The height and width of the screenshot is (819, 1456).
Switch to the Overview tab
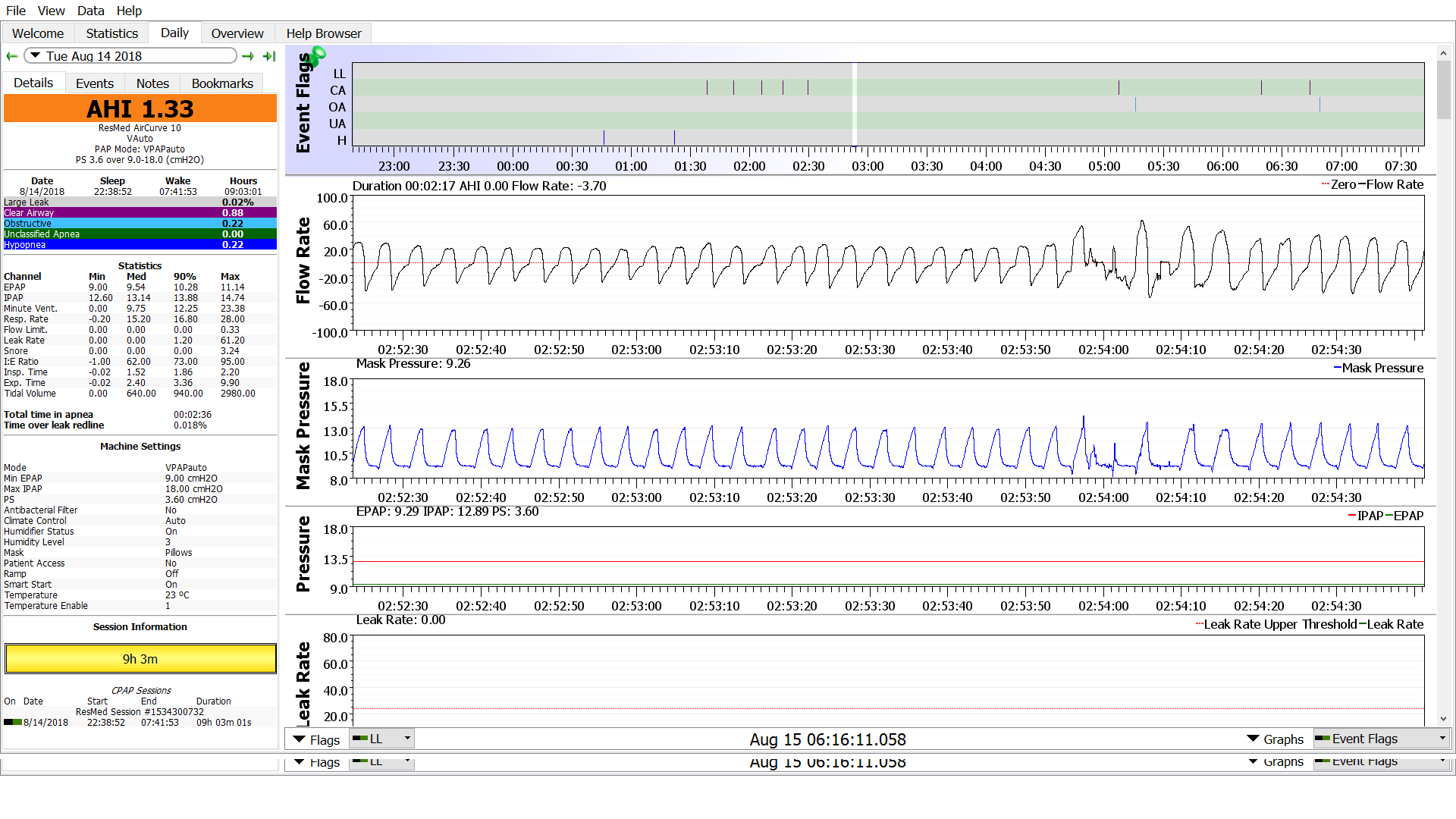pos(237,33)
